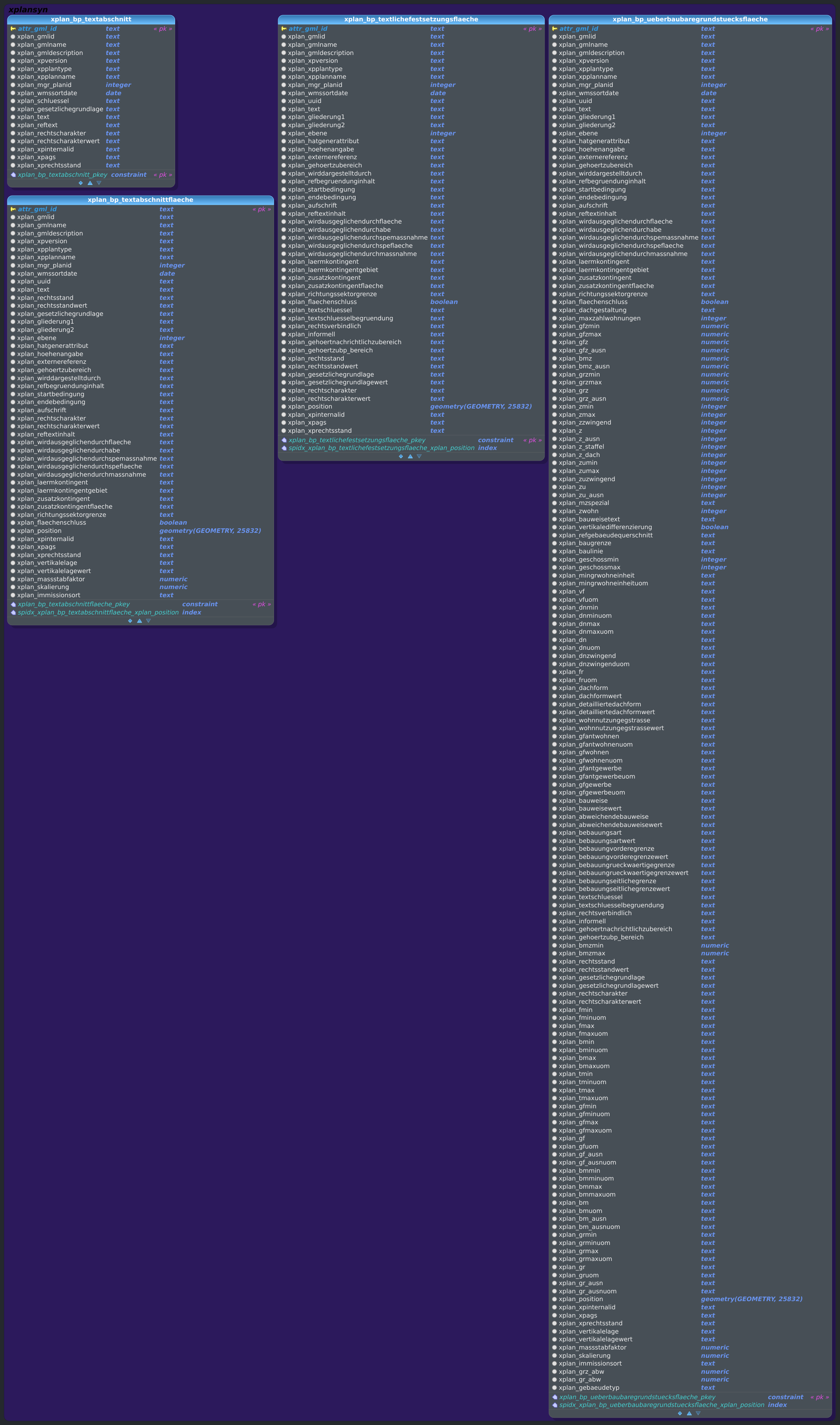The image size is (840, 1425).
Task: Click spidx_xplan_bp_ueberbaubaregrundstuecksflaeche_xplan_position index name
Action: tap(662, 1405)
